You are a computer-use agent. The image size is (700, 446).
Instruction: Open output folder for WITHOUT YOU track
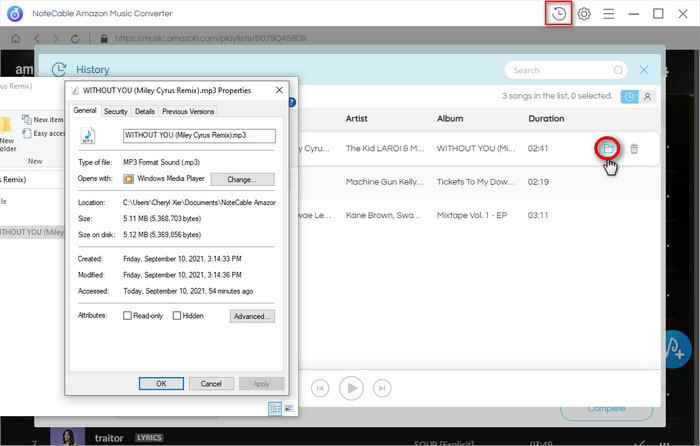608,149
